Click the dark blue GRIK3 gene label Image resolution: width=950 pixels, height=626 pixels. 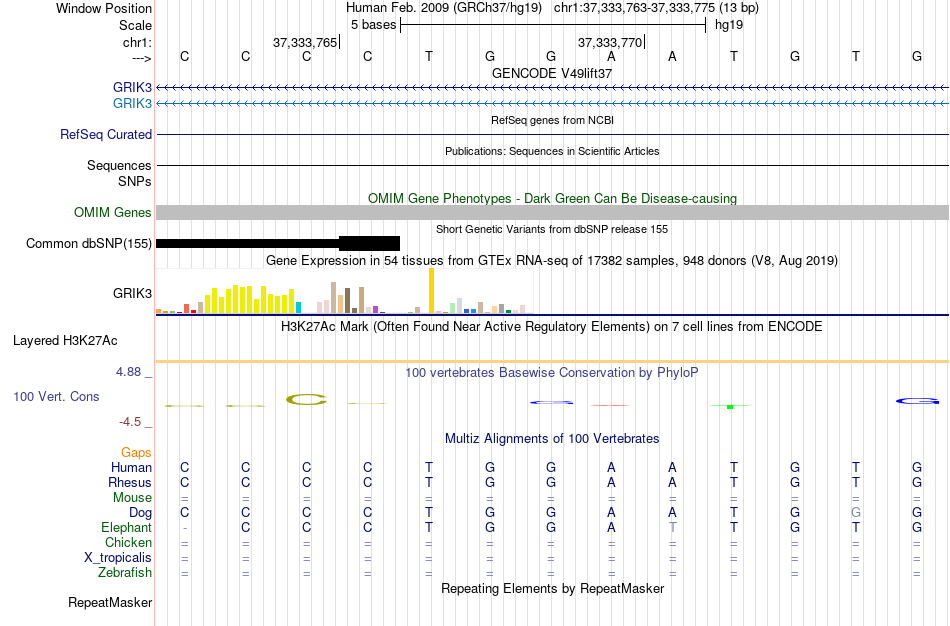[x=132, y=87]
